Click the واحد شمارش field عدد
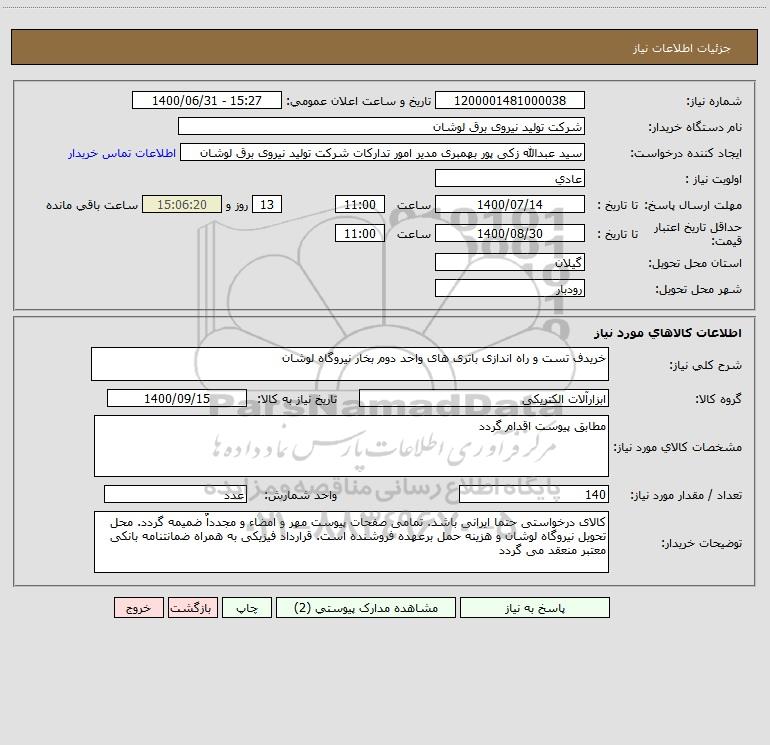 click(x=175, y=495)
